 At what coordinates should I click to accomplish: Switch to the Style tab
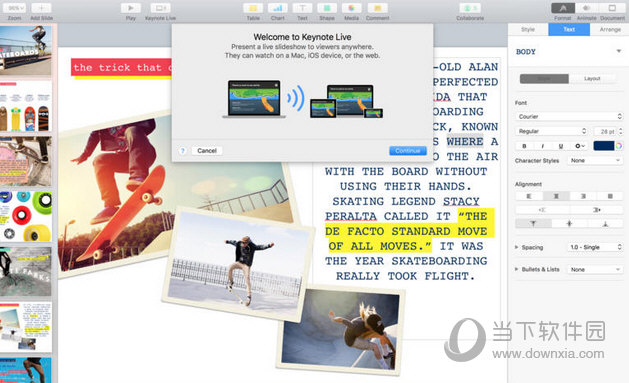tap(528, 29)
